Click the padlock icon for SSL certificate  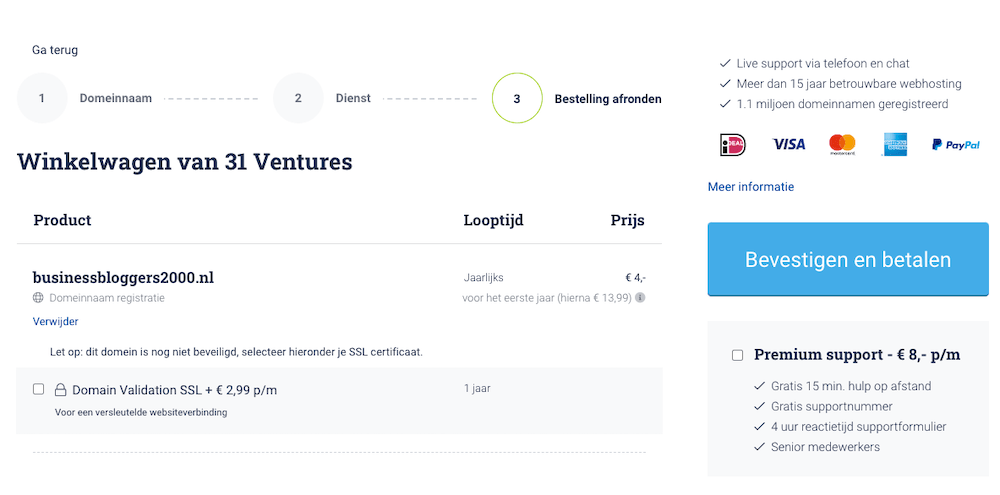coord(60,390)
